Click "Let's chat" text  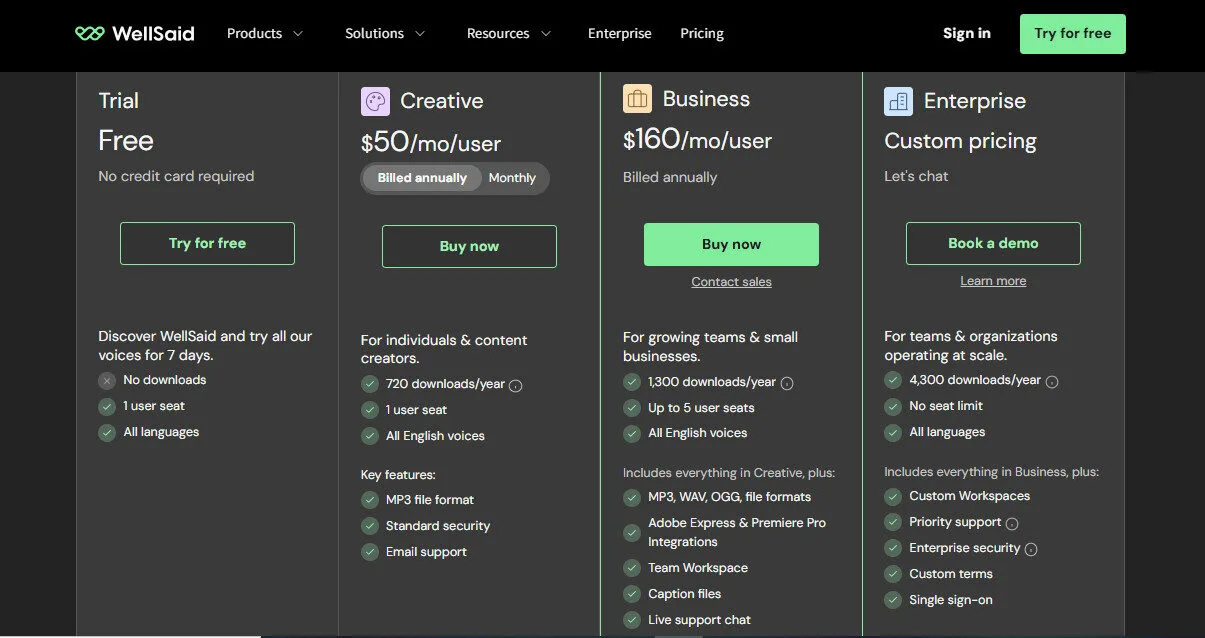(916, 176)
